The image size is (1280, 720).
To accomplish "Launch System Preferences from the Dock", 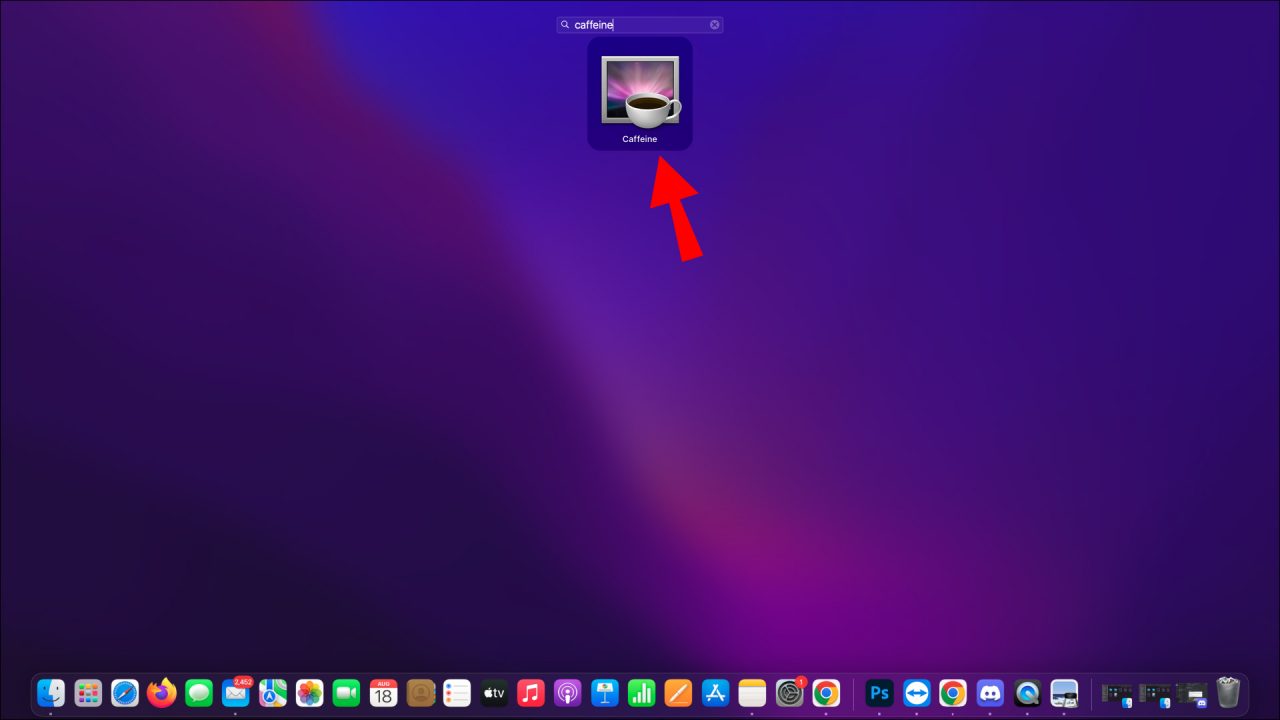I will point(789,692).
